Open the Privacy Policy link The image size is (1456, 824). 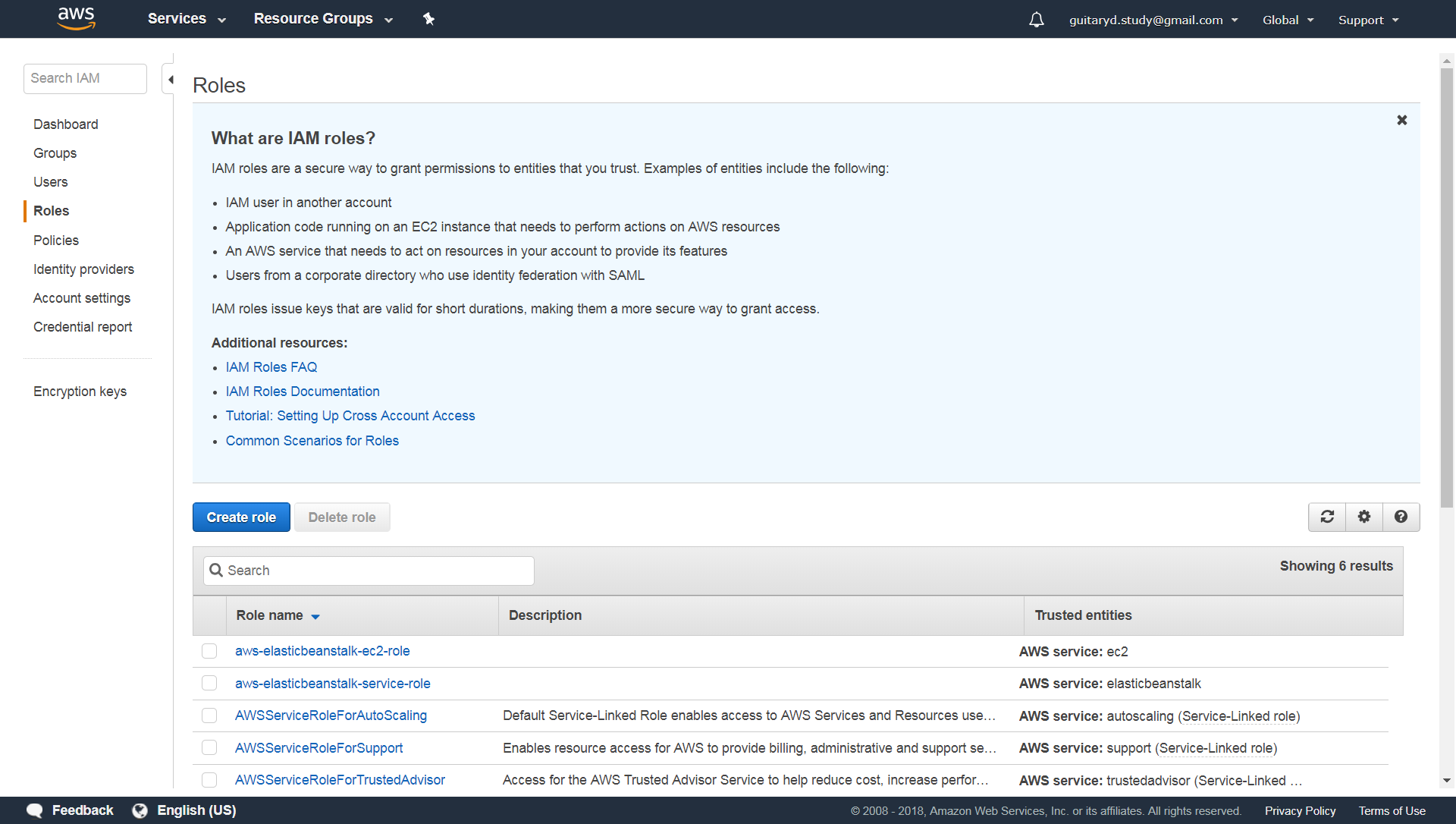(x=1300, y=811)
